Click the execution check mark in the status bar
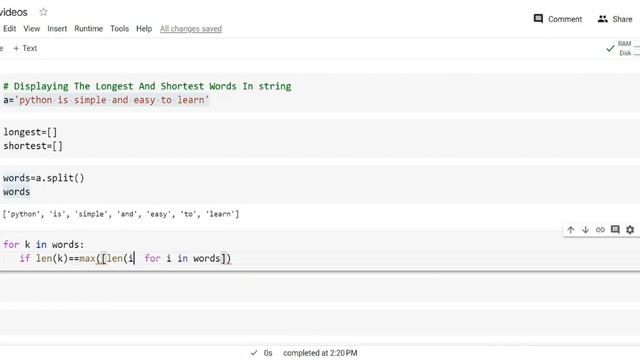This screenshot has width=640, height=360. [x=254, y=353]
